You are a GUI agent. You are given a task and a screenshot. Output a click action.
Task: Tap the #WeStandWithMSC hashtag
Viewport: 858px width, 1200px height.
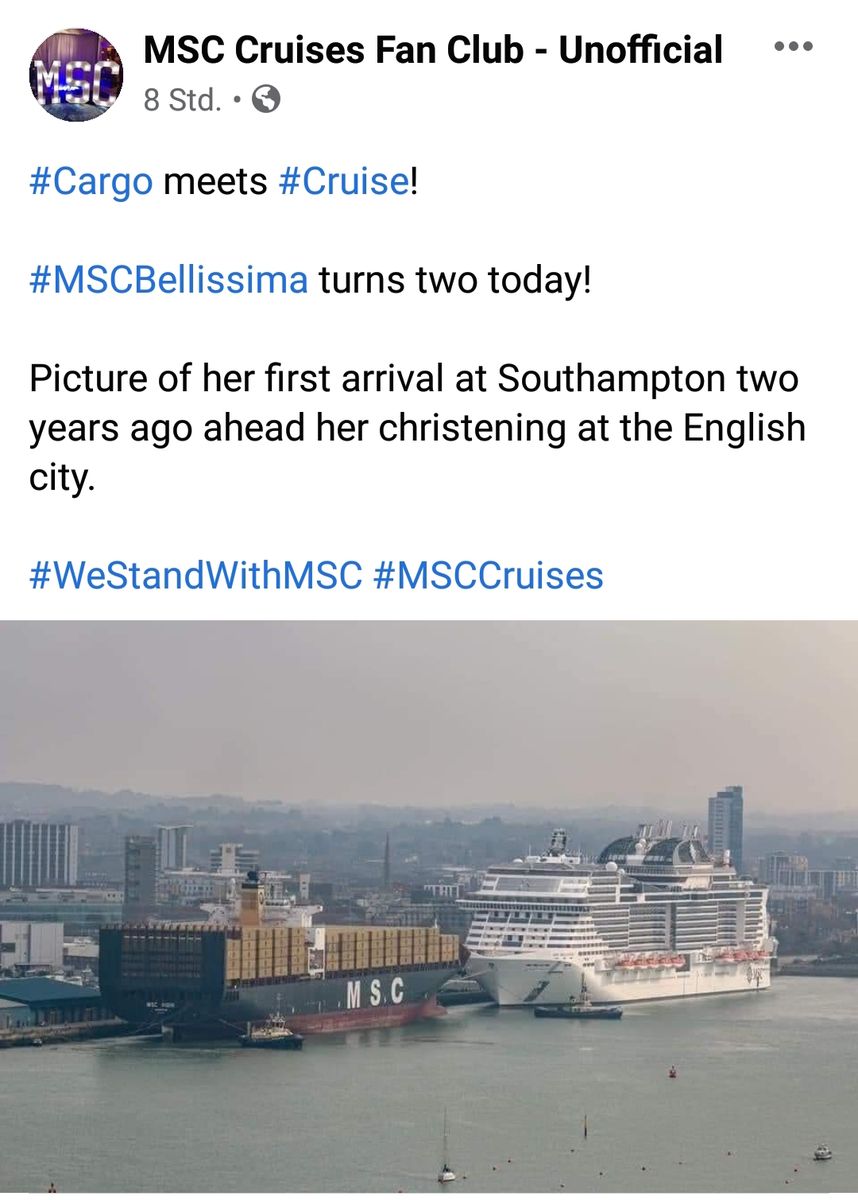(195, 575)
